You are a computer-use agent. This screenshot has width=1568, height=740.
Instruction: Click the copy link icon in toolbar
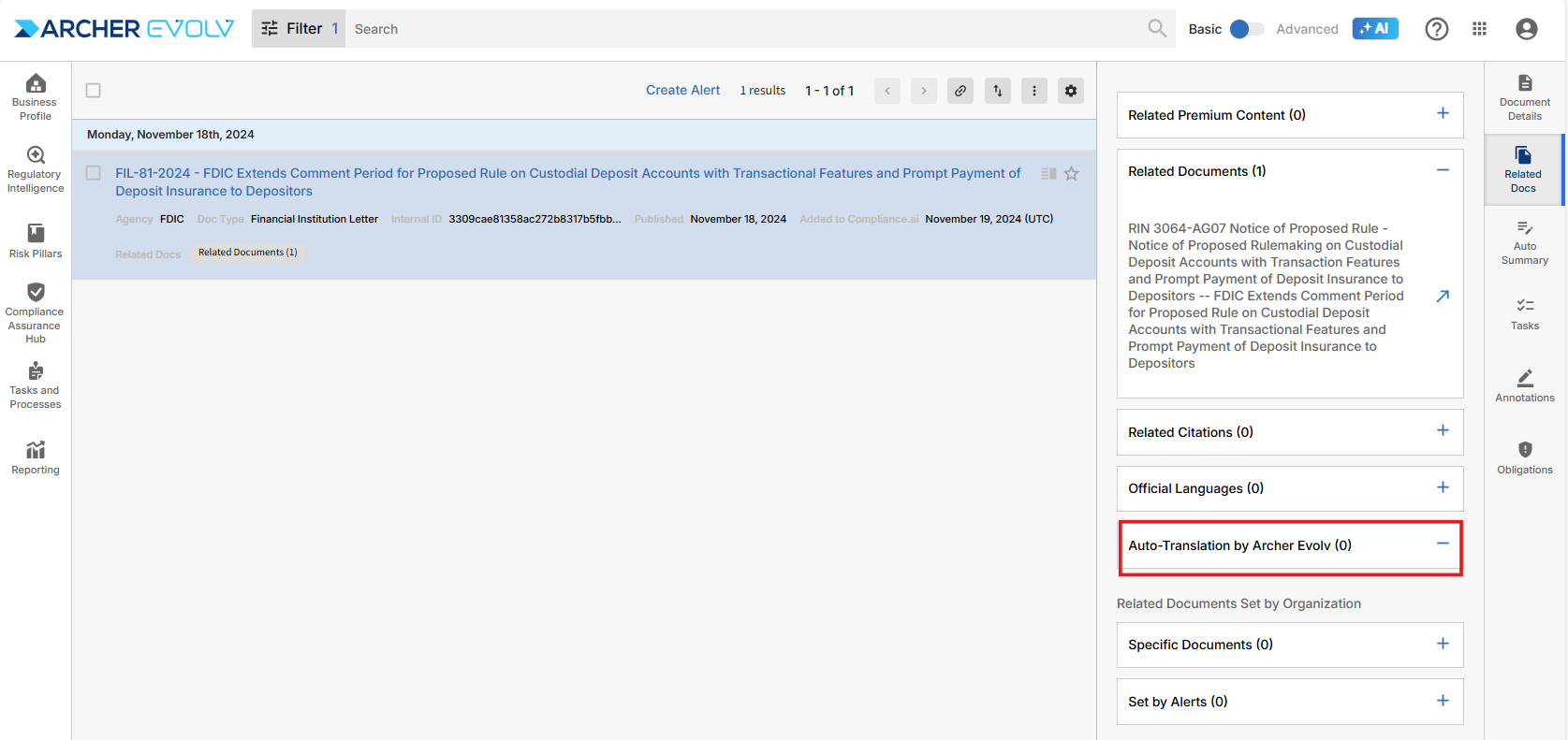[x=960, y=91]
